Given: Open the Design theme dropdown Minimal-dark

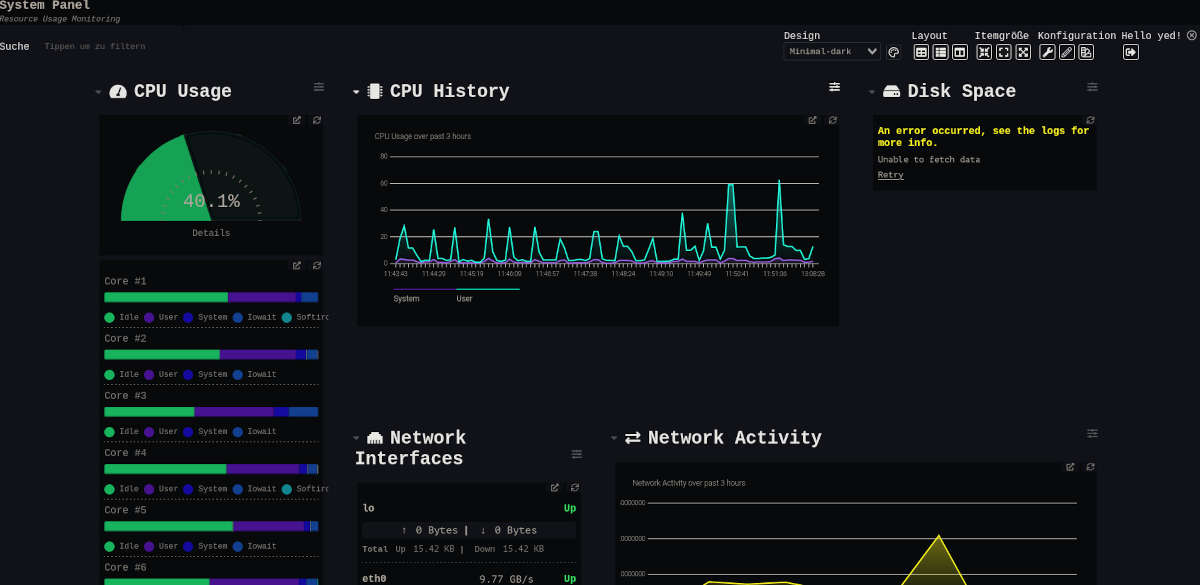Looking at the screenshot, I should (x=832, y=52).
